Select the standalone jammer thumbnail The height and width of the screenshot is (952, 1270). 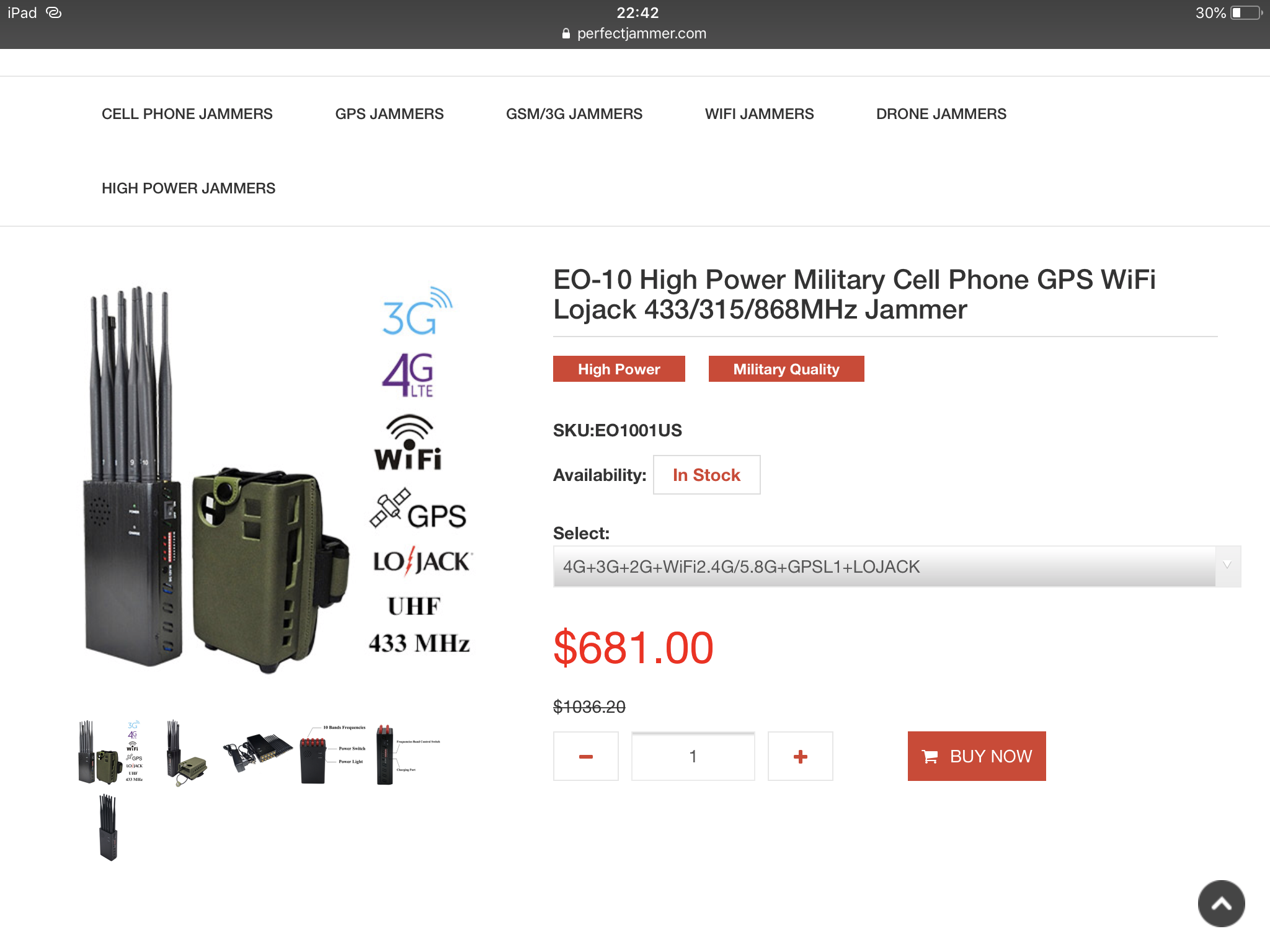(109, 828)
